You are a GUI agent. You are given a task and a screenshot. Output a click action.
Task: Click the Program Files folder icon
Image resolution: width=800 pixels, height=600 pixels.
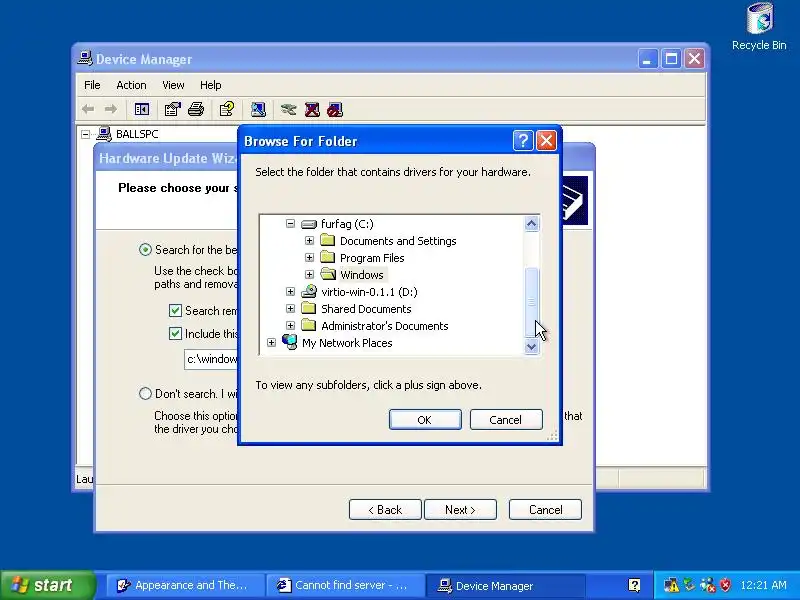pyautogui.click(x=328, y=257)
